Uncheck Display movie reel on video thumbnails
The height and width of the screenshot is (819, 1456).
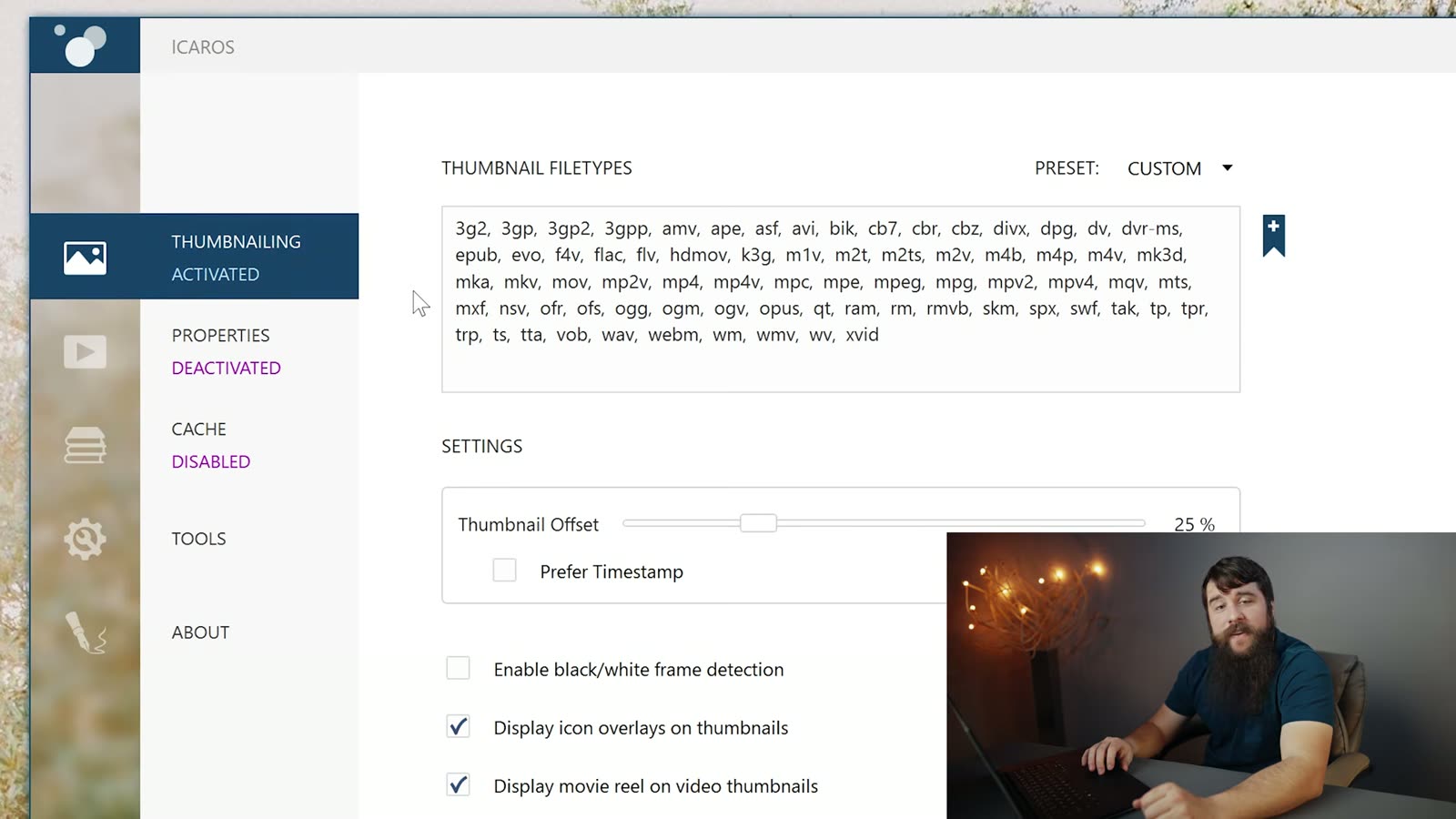point(458,785)
